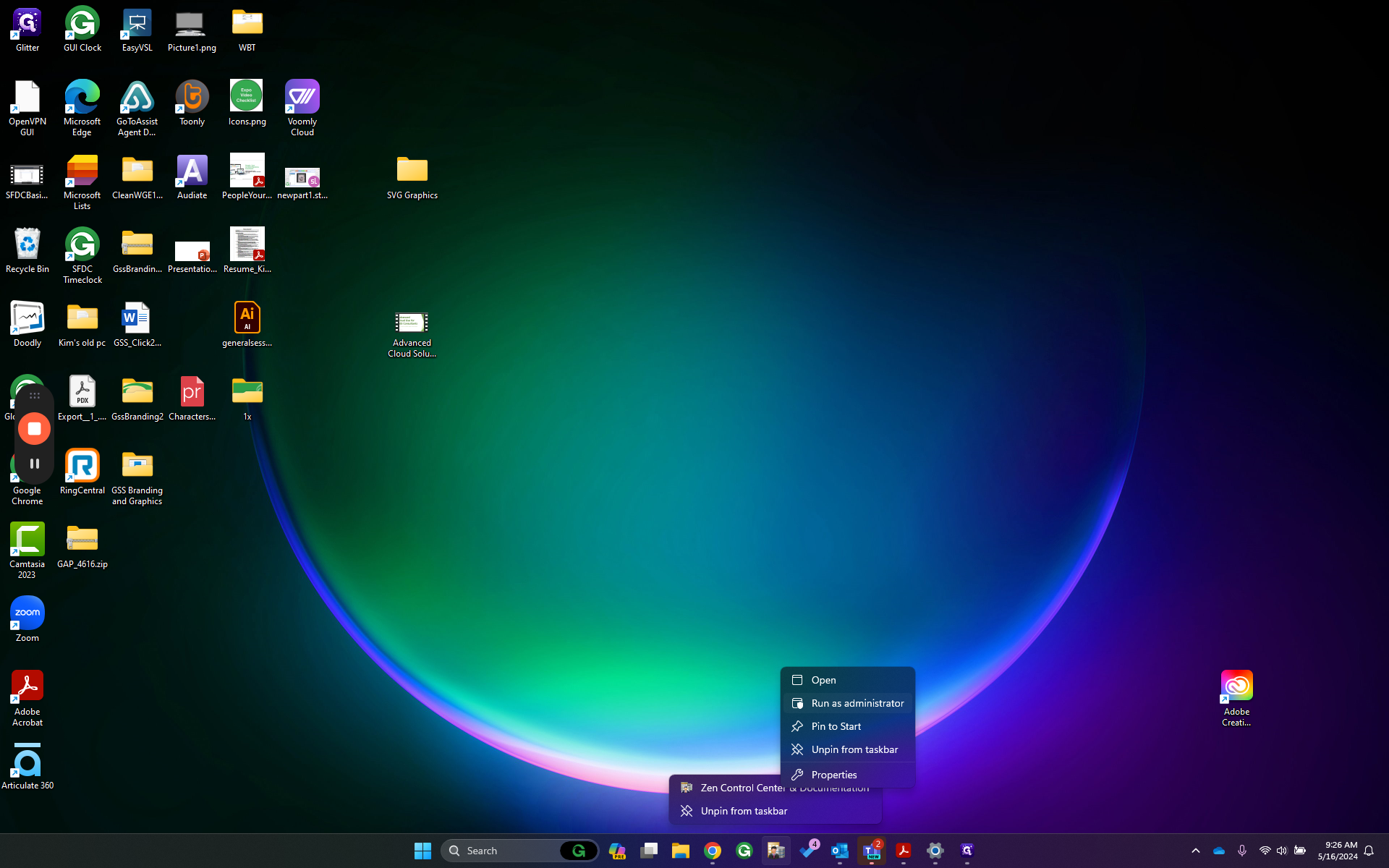Click the battery status tray icon
This screenshot has height=868, width=1389.
click(x=1300, y=851)
